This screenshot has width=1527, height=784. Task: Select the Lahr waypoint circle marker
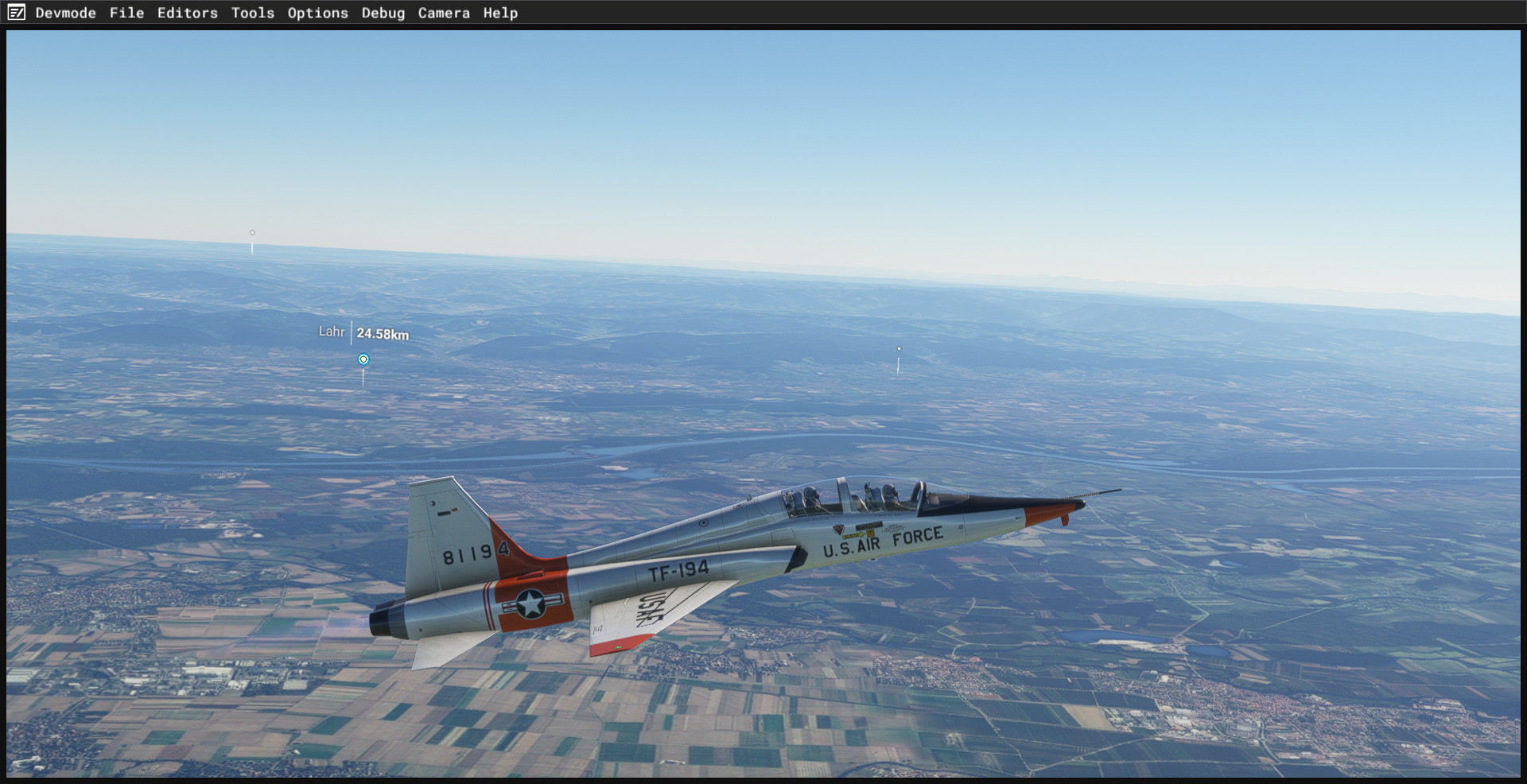(x=363, y=359)
